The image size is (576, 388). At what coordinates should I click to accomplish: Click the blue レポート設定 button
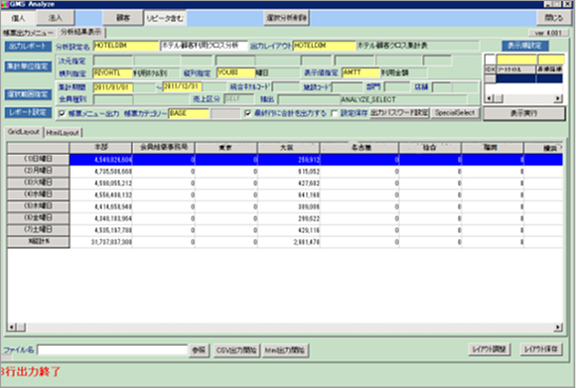point(28,112)
